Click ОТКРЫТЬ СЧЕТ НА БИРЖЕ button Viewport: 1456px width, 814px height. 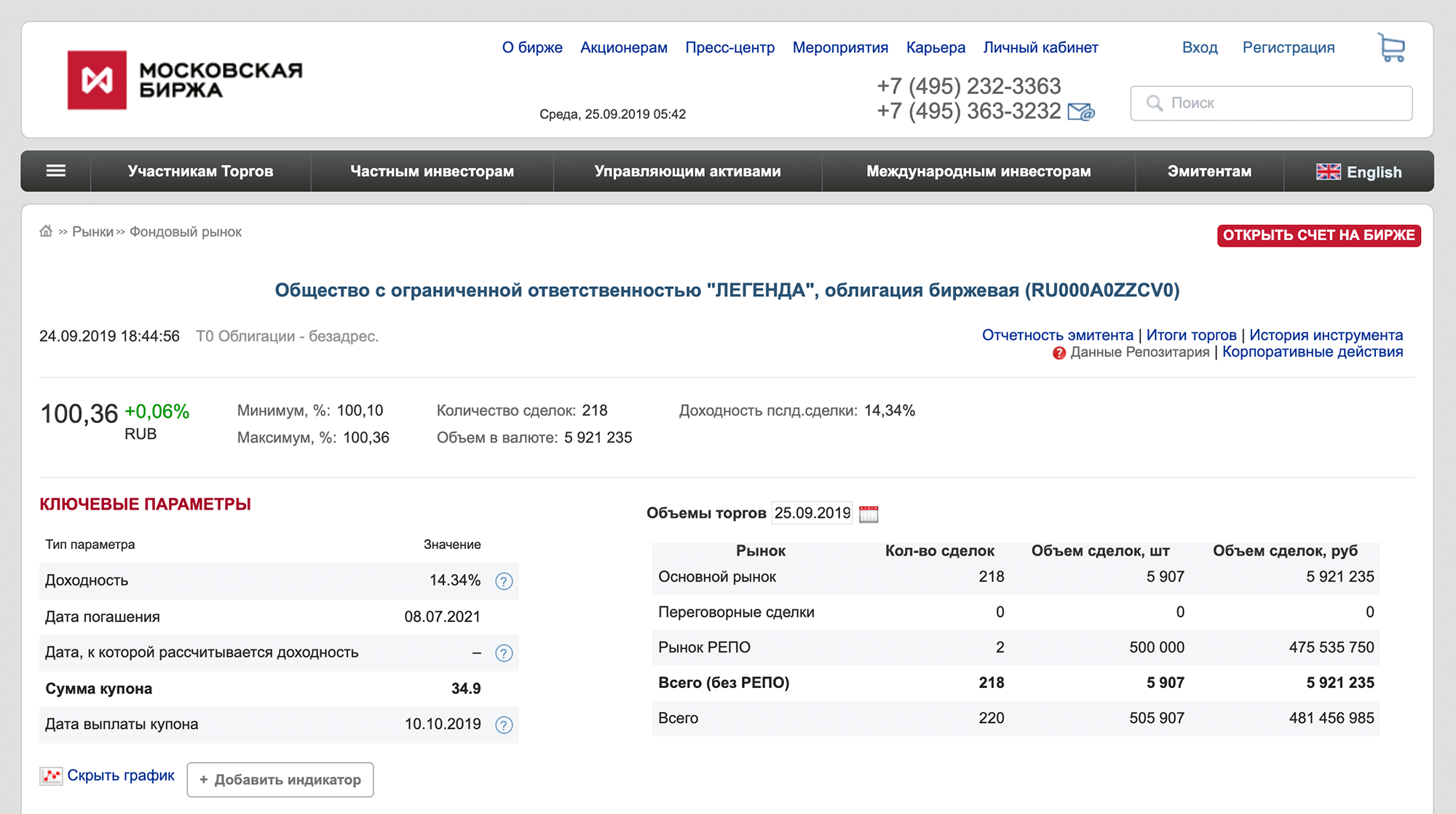[x=1318, y=235]
